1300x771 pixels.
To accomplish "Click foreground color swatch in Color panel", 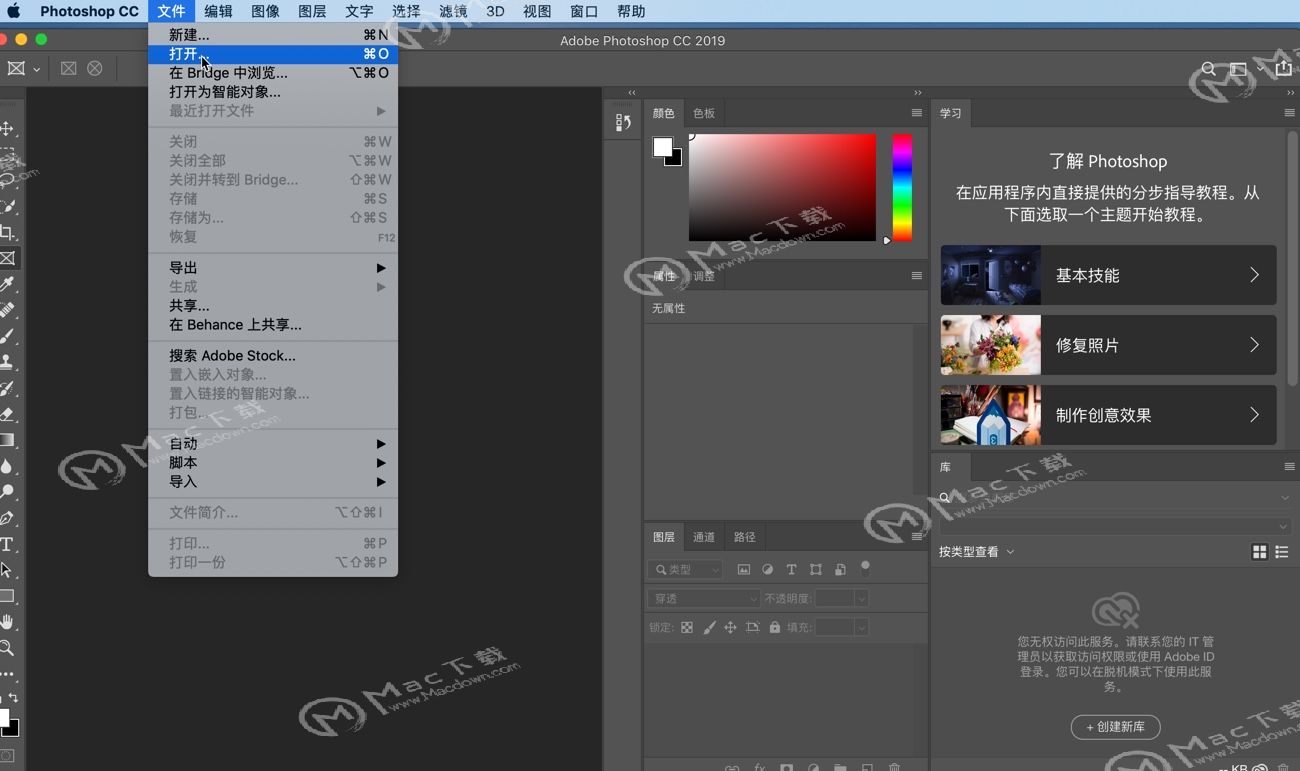I will [x=663, y=147].
